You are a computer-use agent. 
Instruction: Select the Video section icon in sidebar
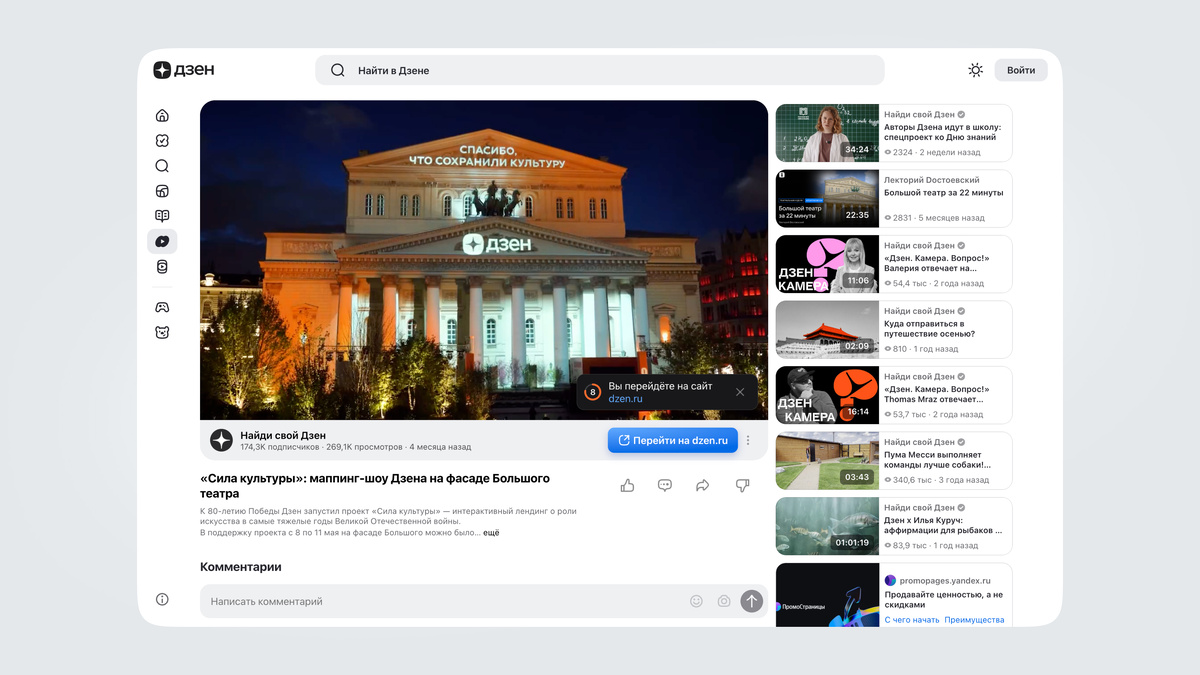click(x=162, y=241)
